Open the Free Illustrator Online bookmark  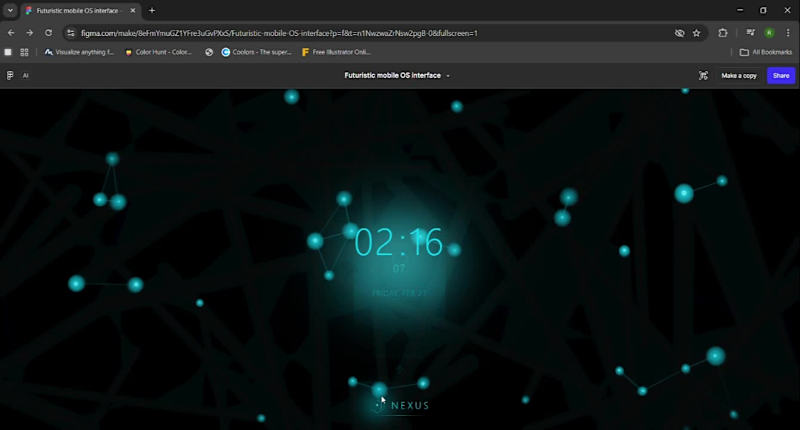coord(336,52)
